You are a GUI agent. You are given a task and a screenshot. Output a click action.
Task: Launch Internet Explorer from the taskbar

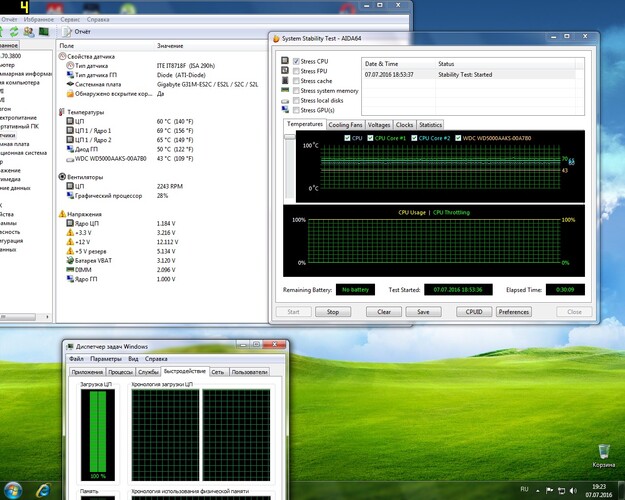pos(43,490)
